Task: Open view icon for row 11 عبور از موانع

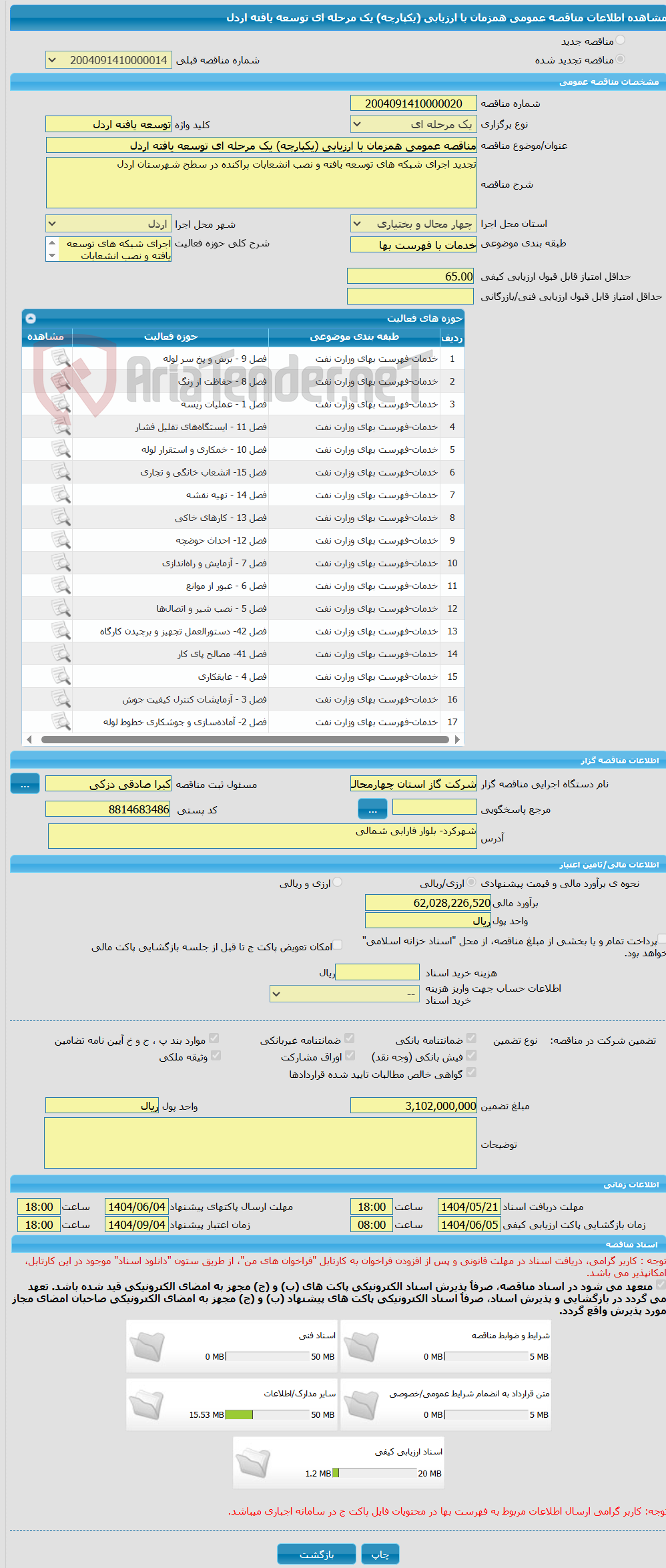Action: (61, 586)
